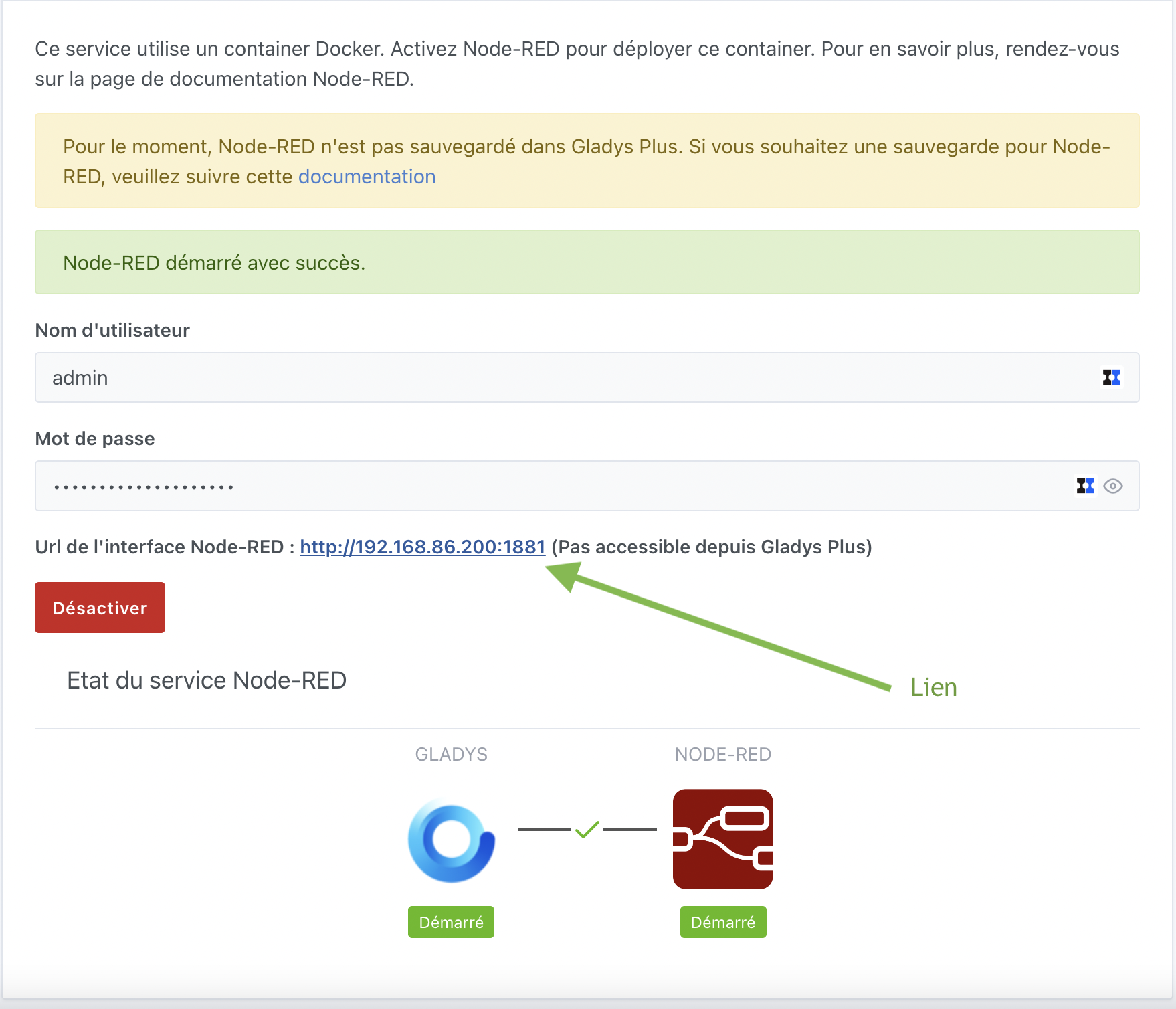Click the NODE-RED label above the logo
The image size is (1176, 1009).
[x=722, y=755]
